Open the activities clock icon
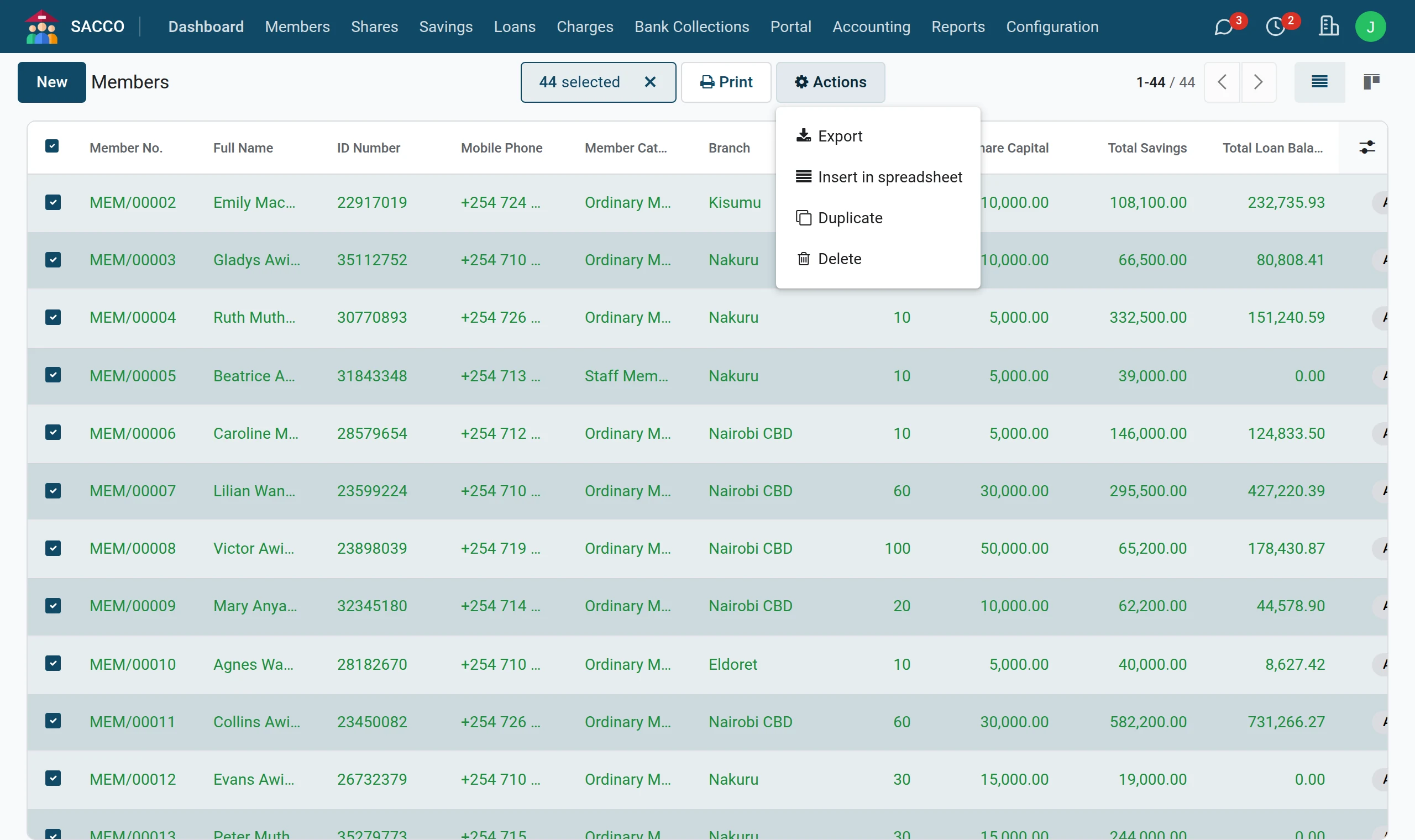The width and height of the screenshot is (1415, 840). pos(1276,27)
